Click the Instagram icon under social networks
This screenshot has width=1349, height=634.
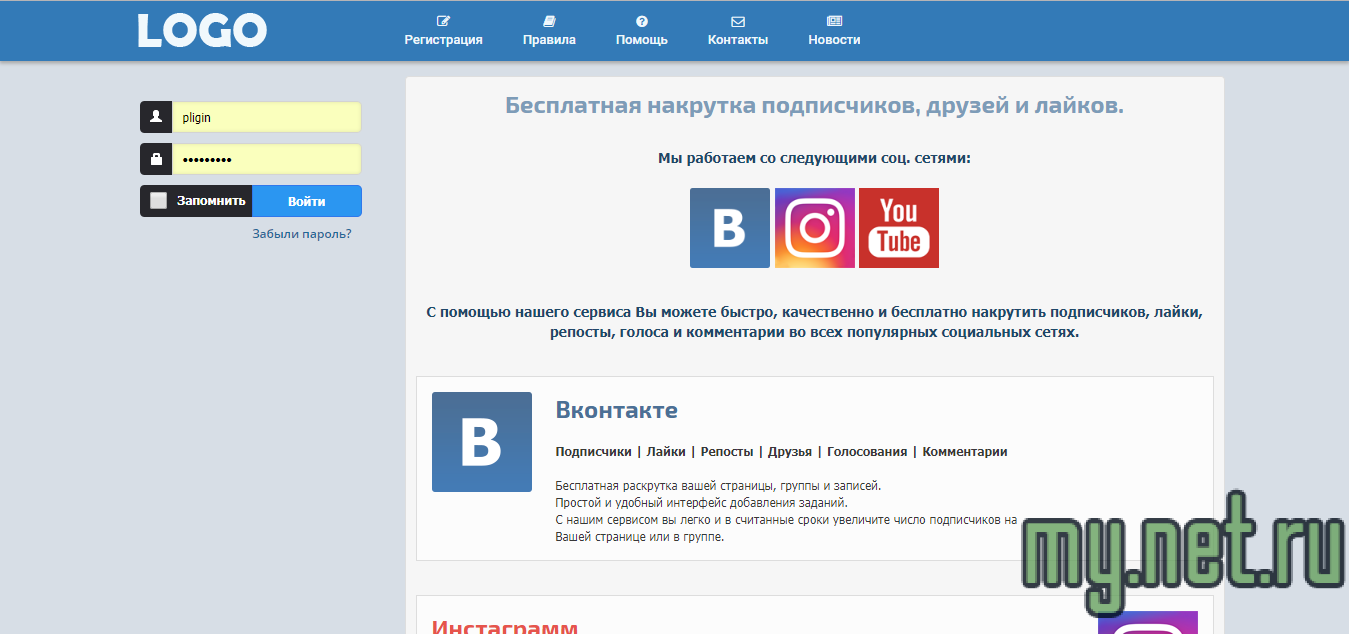(x=814, y=228)
